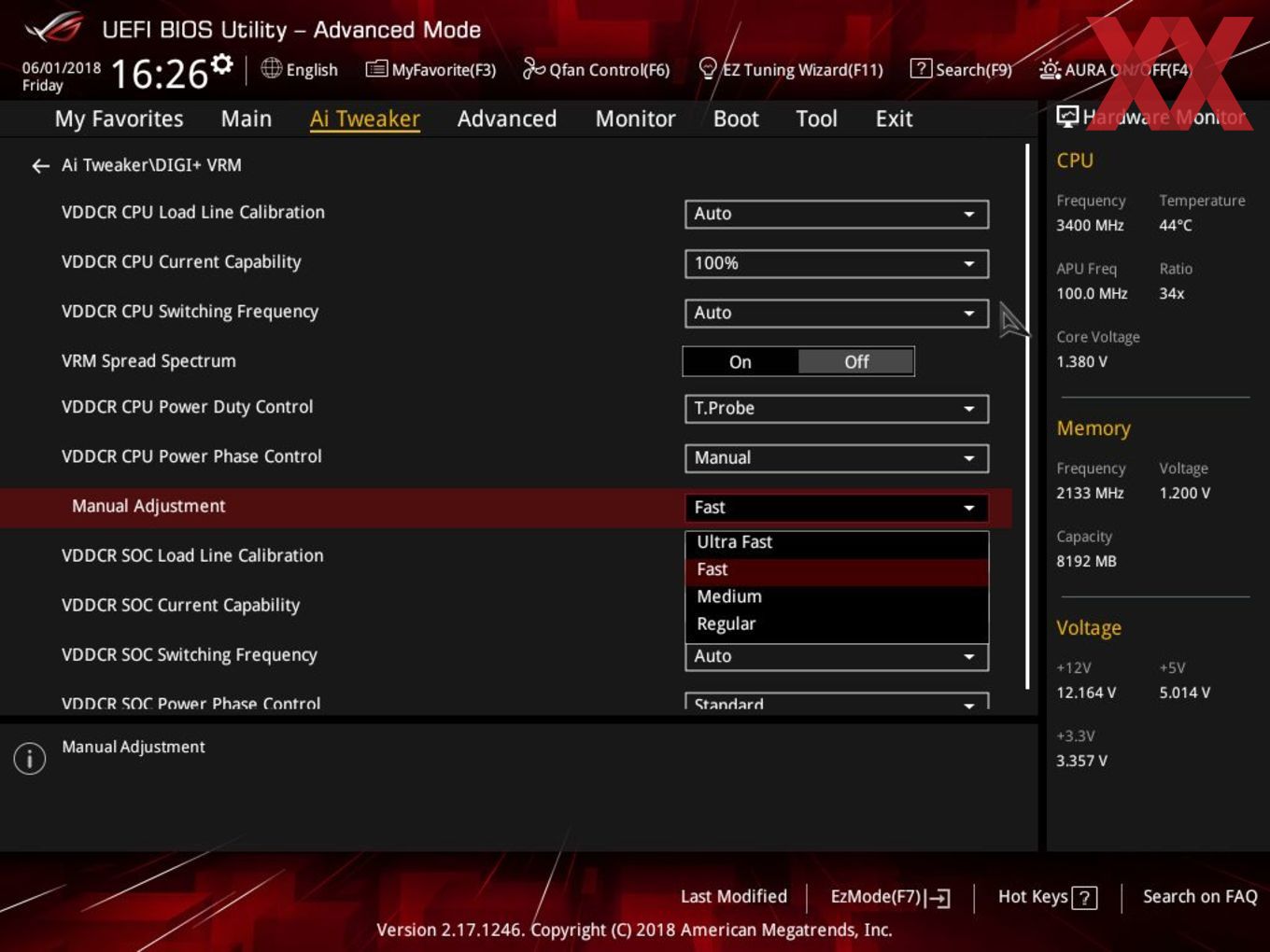The height and width of the screenshot is (952, 1270).
Task: Open the clock settings gear icon
Action: point(222,63)
